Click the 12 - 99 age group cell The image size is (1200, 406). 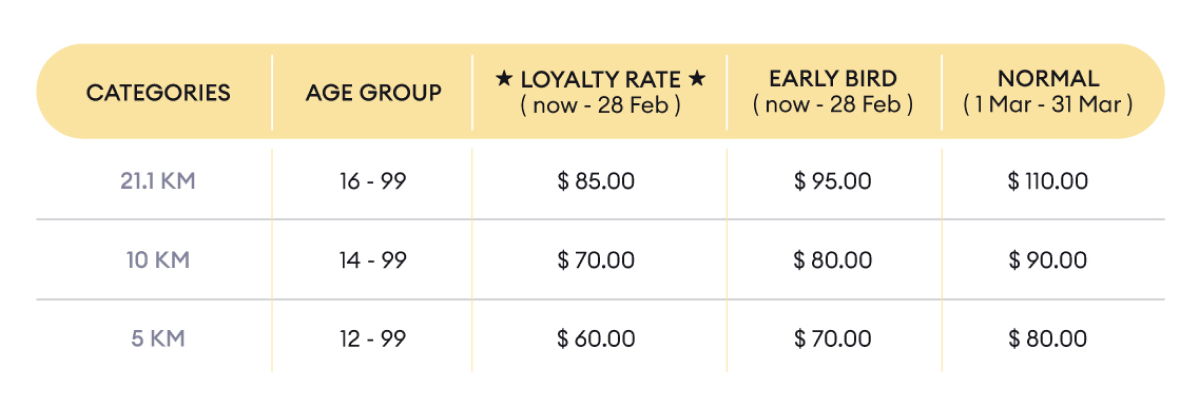[373, 338]
